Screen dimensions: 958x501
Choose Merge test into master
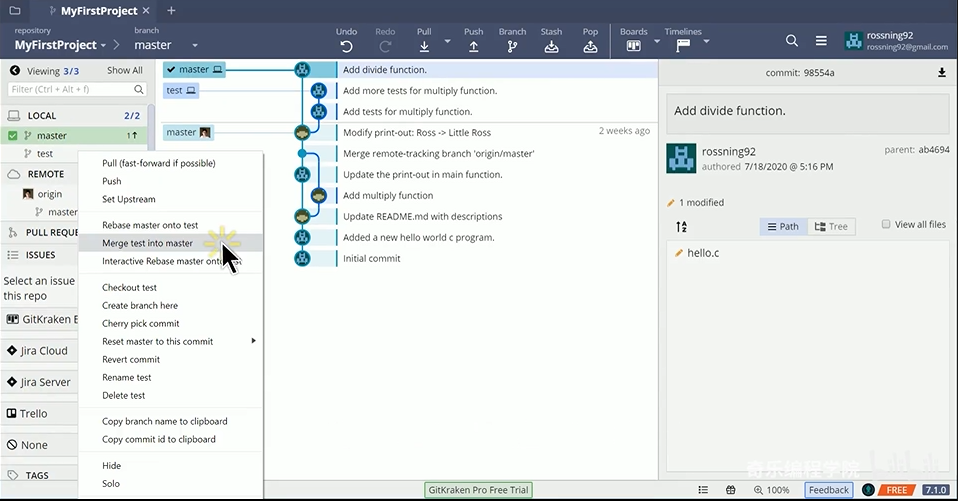pyautogui.click(x=171, y=243)
